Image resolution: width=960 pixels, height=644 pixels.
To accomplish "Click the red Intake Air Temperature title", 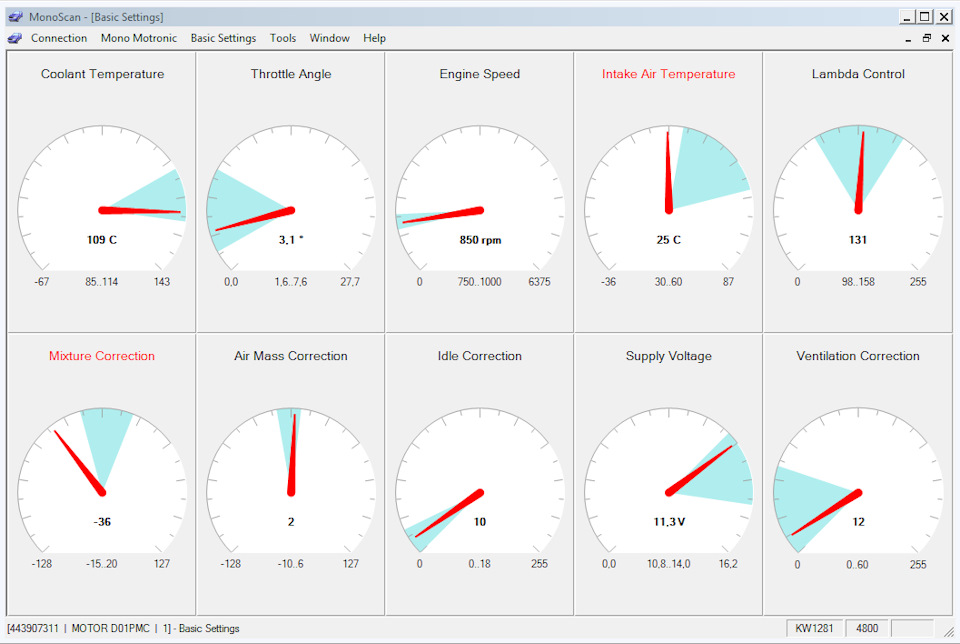I will point(669,74).
